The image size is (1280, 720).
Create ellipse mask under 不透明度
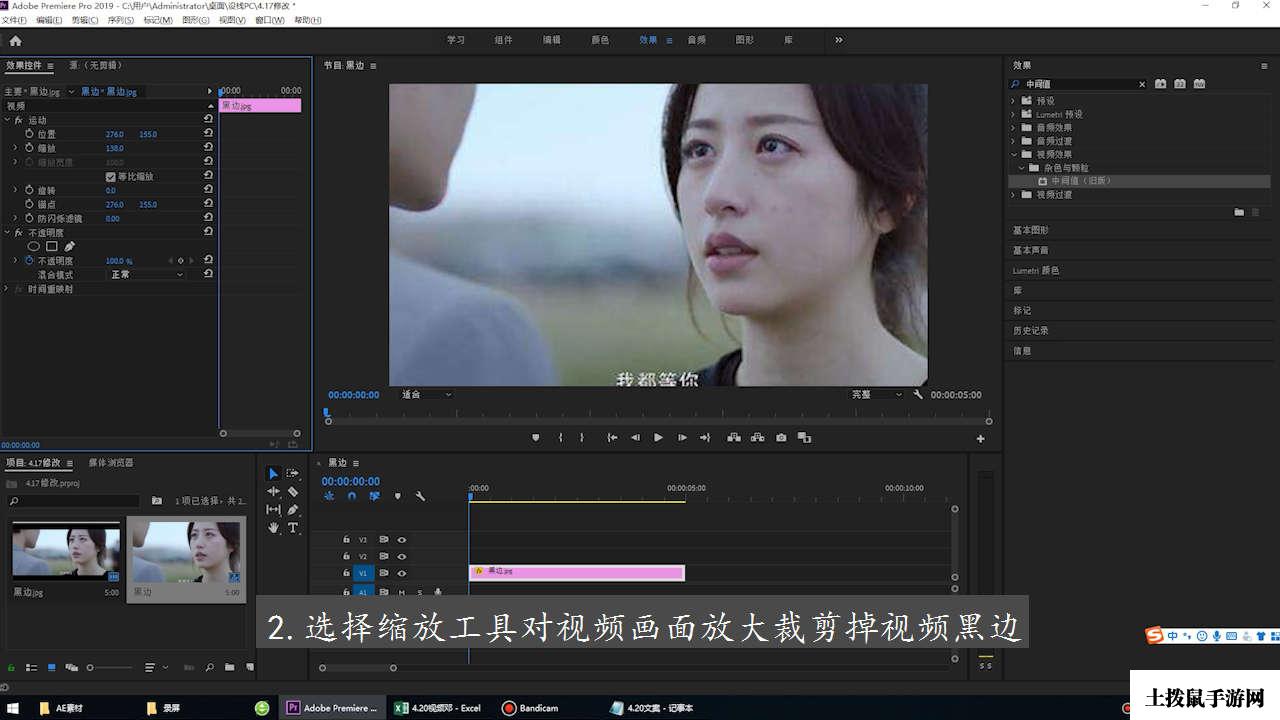[x=33, y=246]
